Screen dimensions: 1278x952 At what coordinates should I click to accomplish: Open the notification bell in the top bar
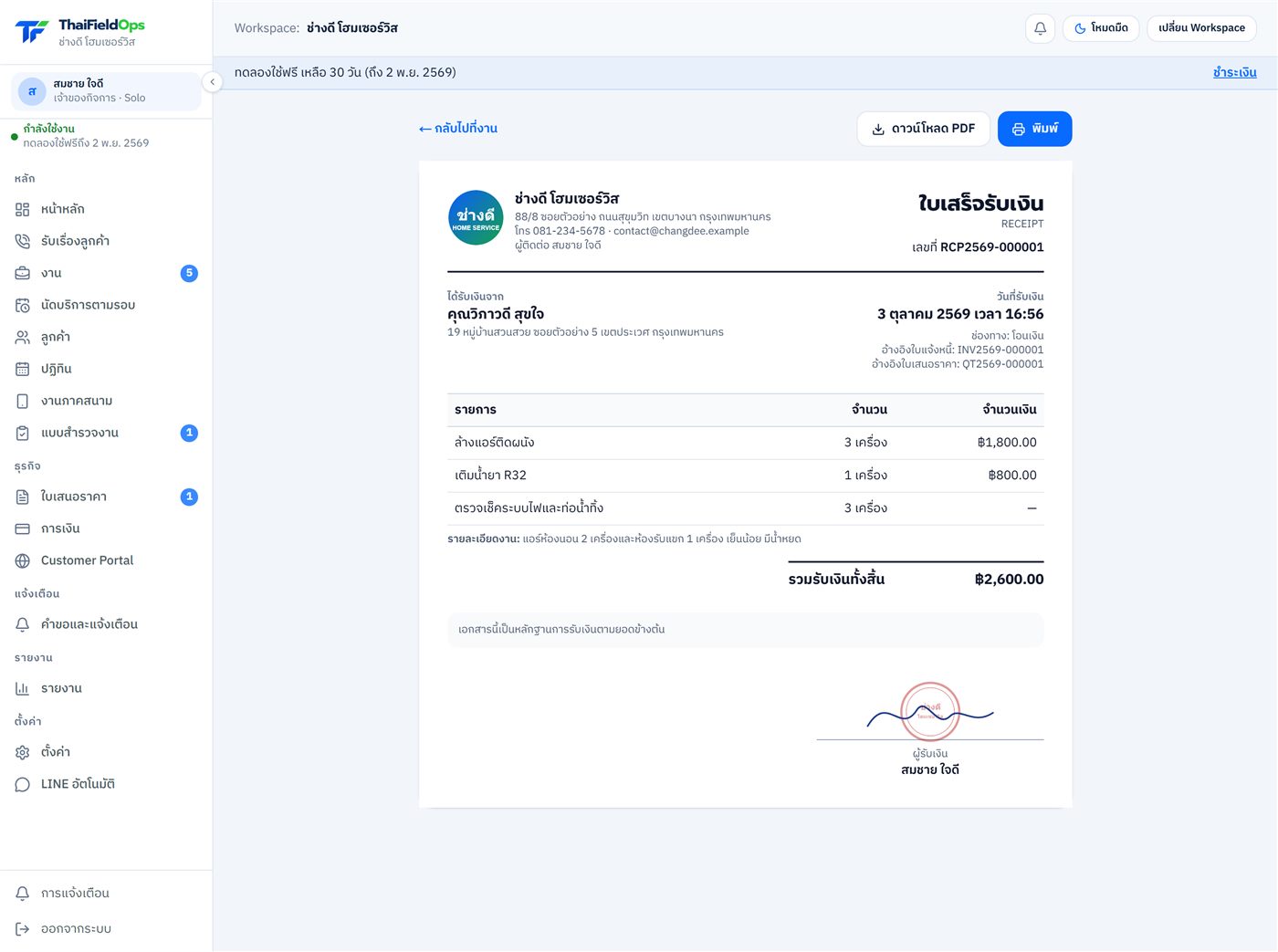coord(1040,28)
